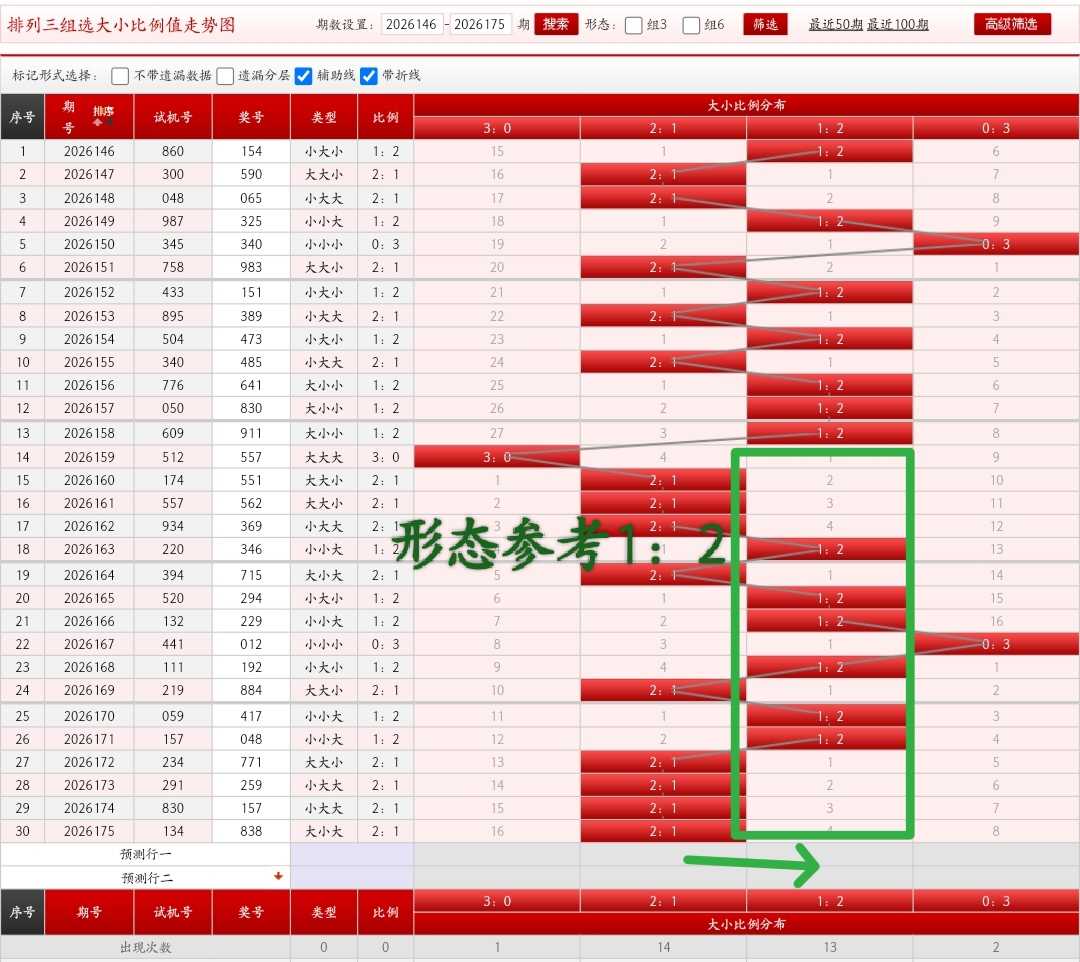Open the 最近100期 link
The image size is (1080, 962).
pyautogui.click(x=897, y=24)
